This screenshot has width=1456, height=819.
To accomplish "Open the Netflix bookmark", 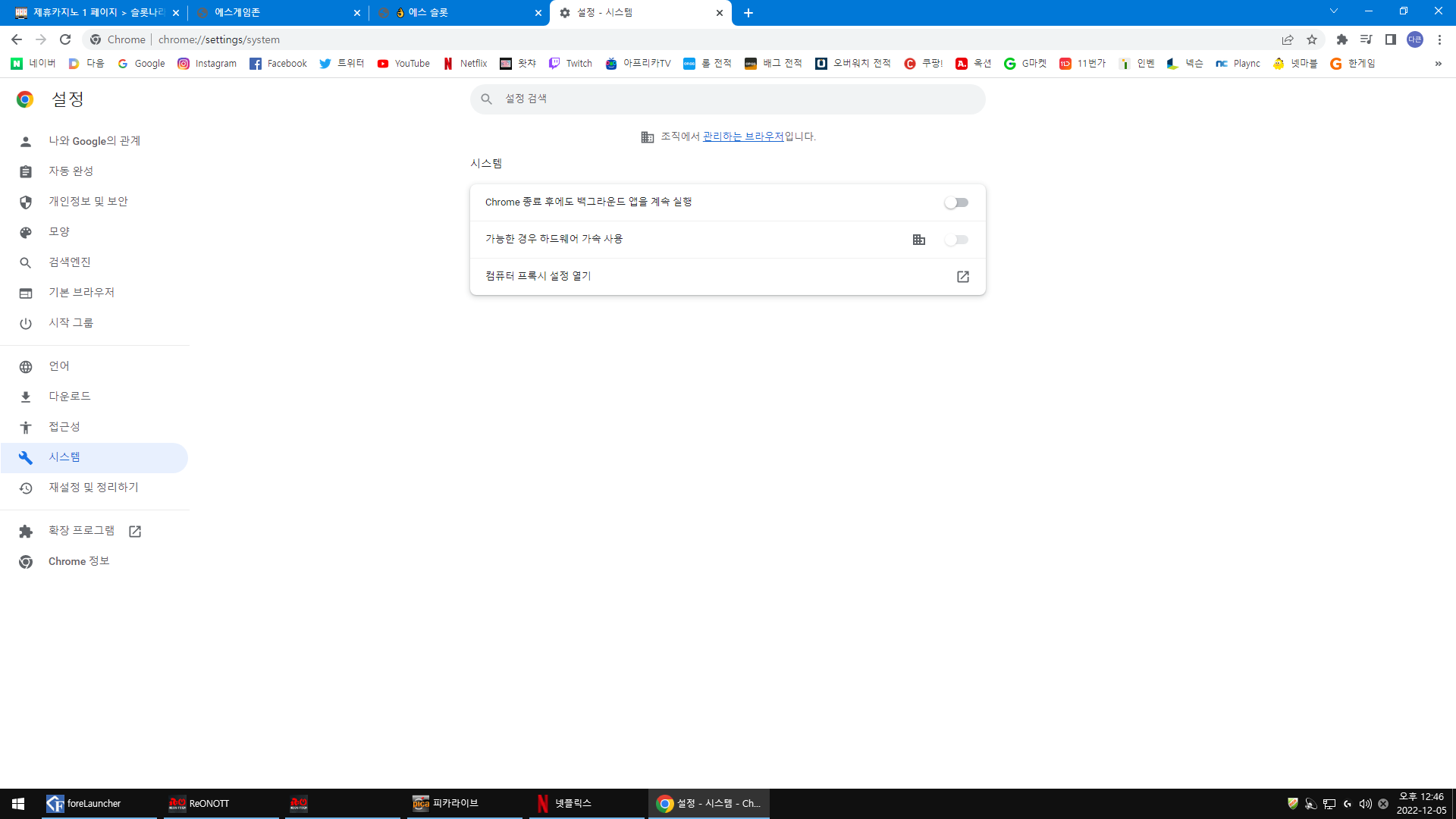I will 465,64.
